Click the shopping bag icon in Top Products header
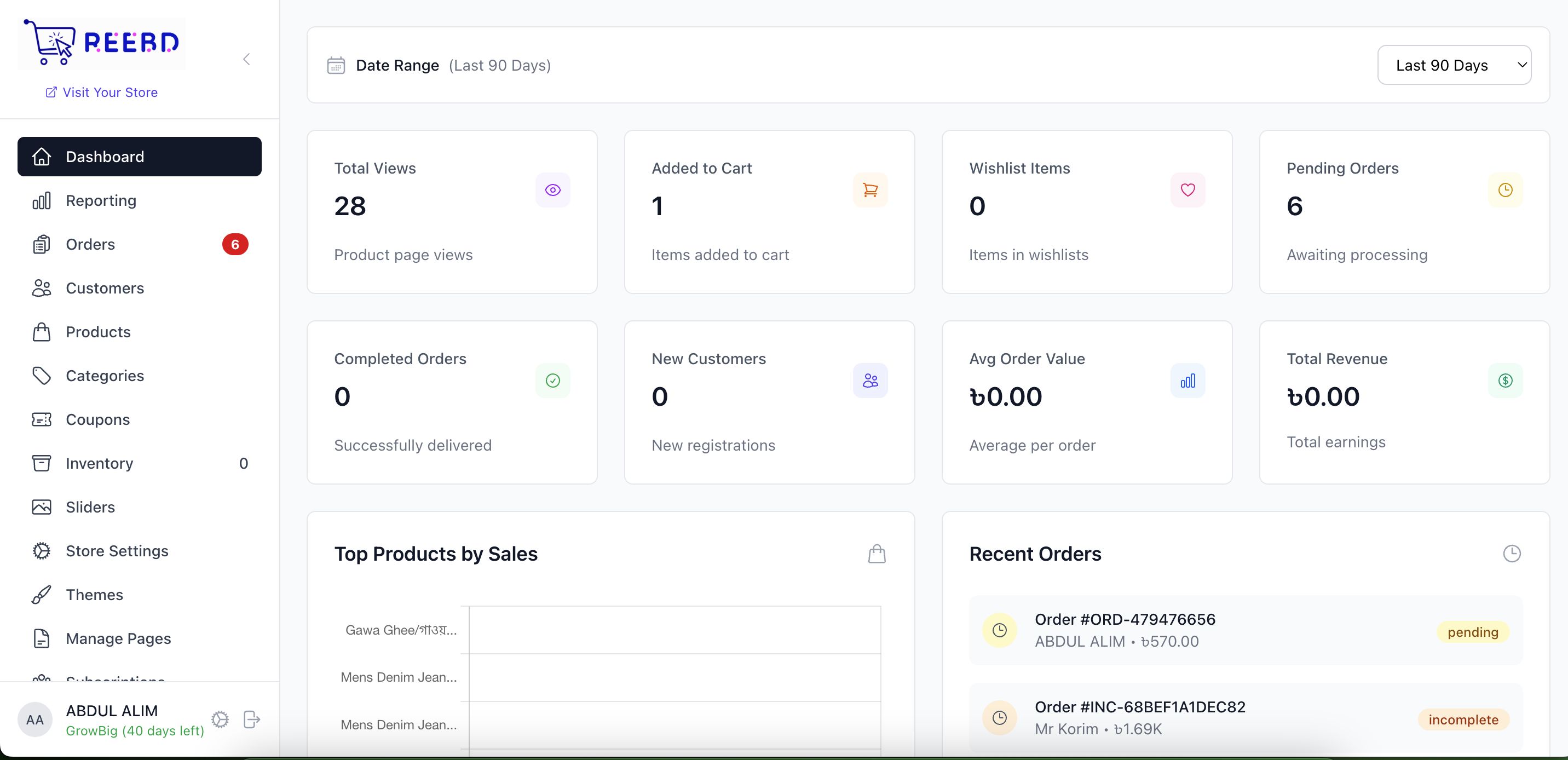 click(877, 554)
